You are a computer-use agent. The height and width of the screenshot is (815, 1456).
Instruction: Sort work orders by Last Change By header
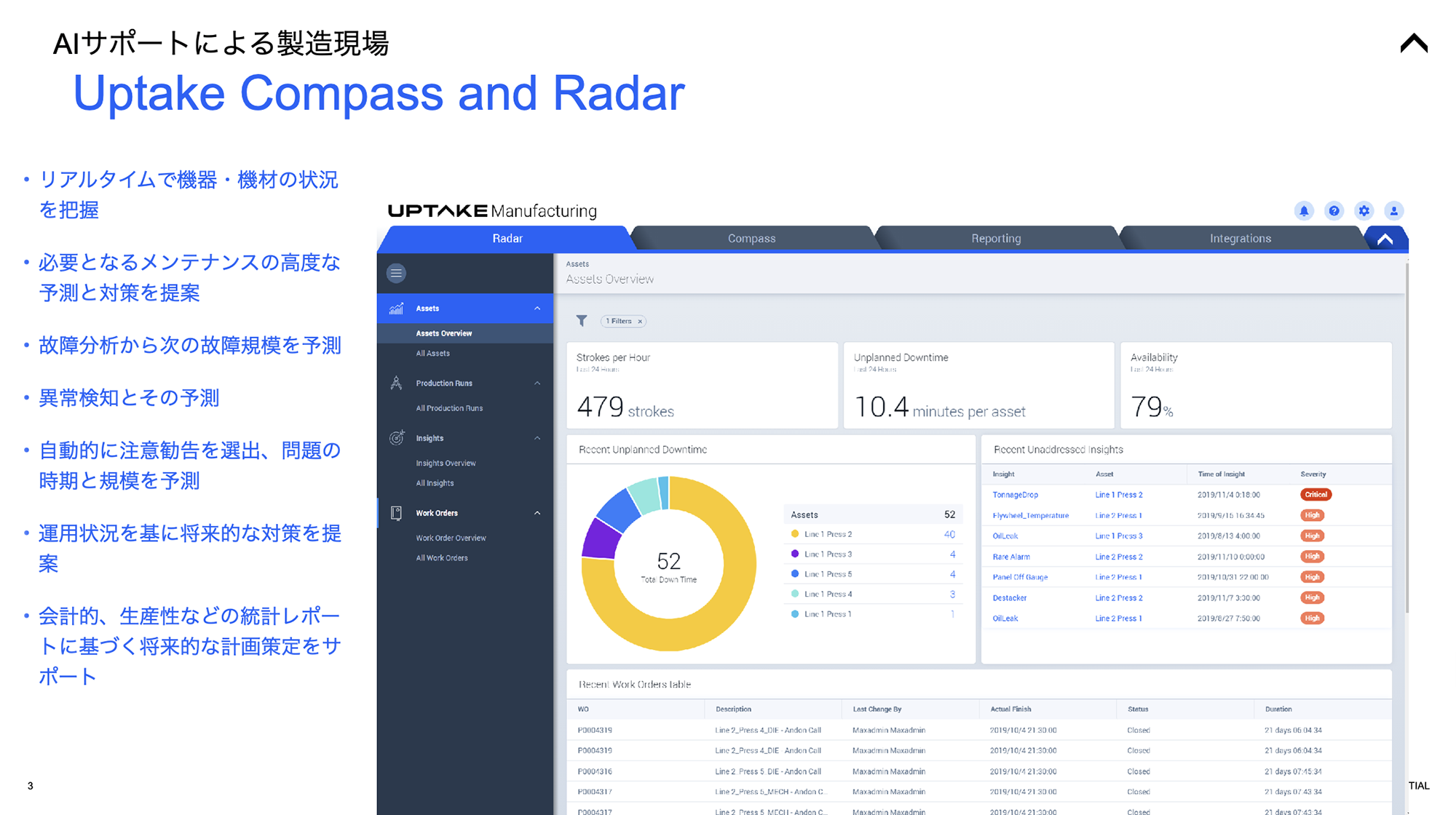click(x=877, y=709)
